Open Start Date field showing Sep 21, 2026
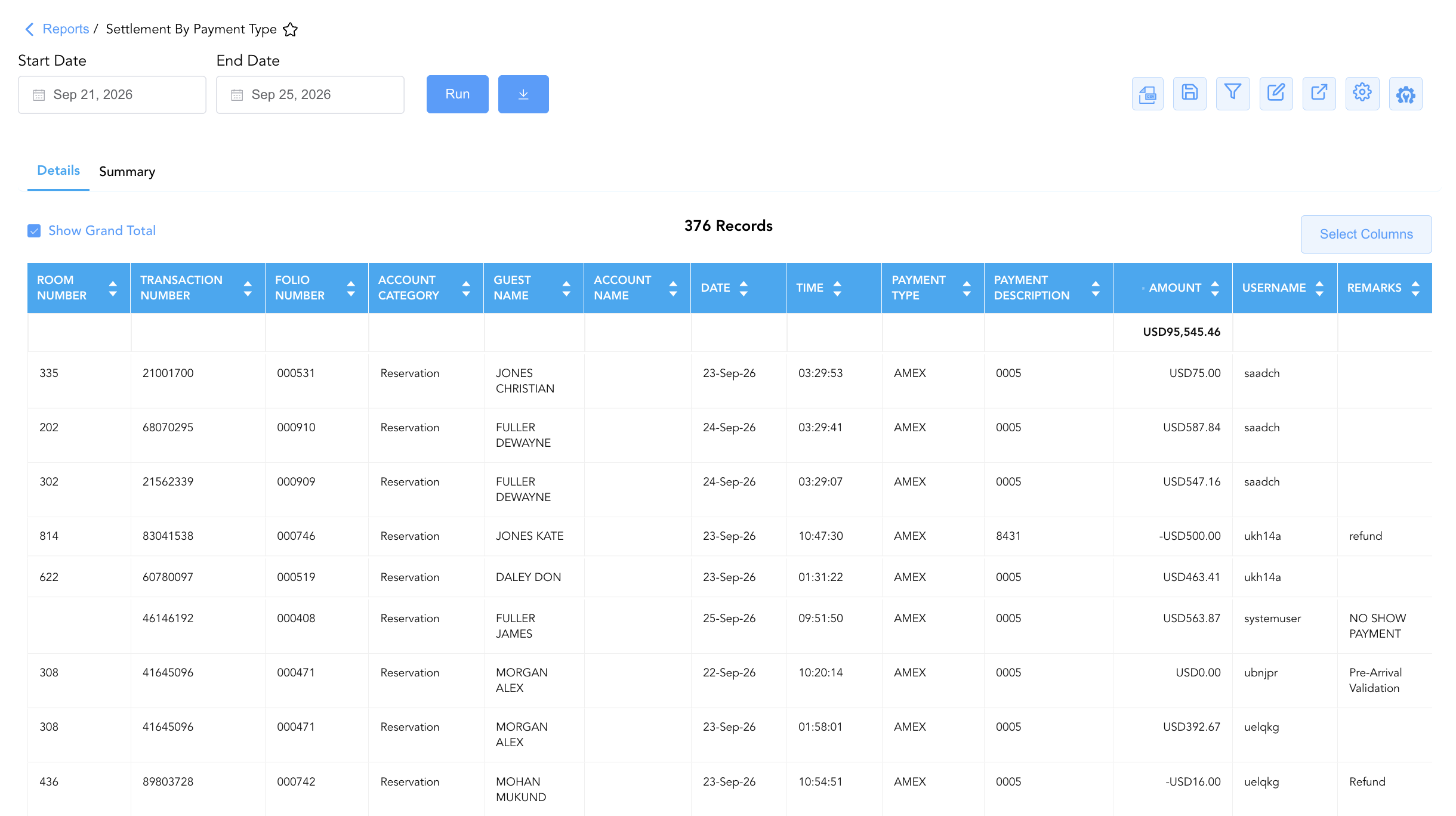 point(112,95)
